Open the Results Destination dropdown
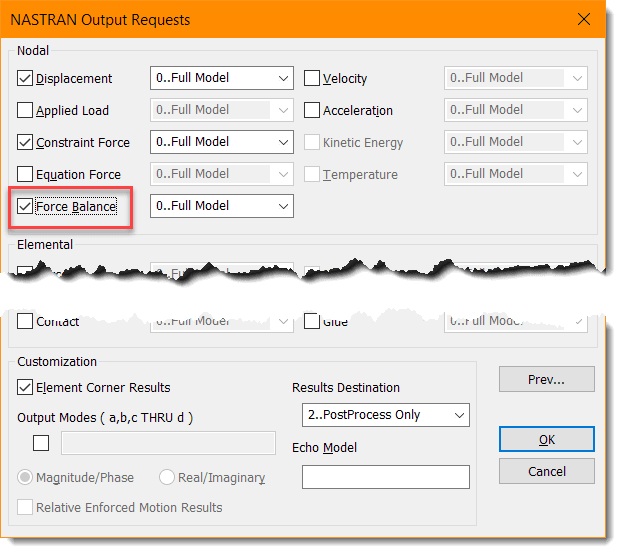 pos(386,415)
